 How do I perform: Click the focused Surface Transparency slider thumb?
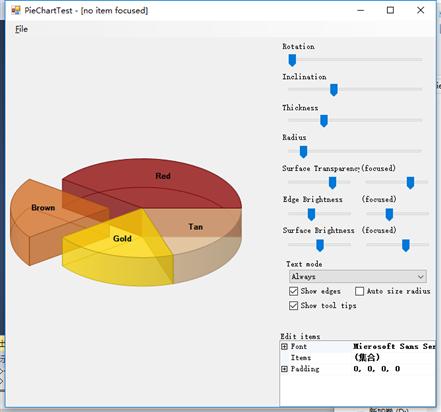pyautogui.click(x=410, y=183)
